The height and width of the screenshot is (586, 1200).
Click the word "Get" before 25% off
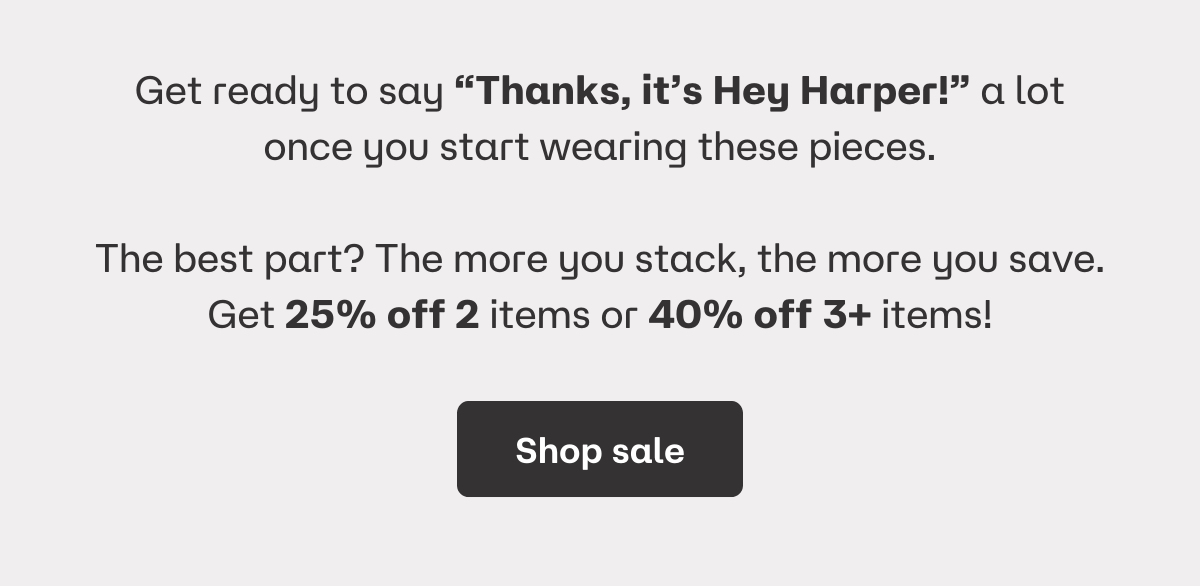(x=241, y=316)
